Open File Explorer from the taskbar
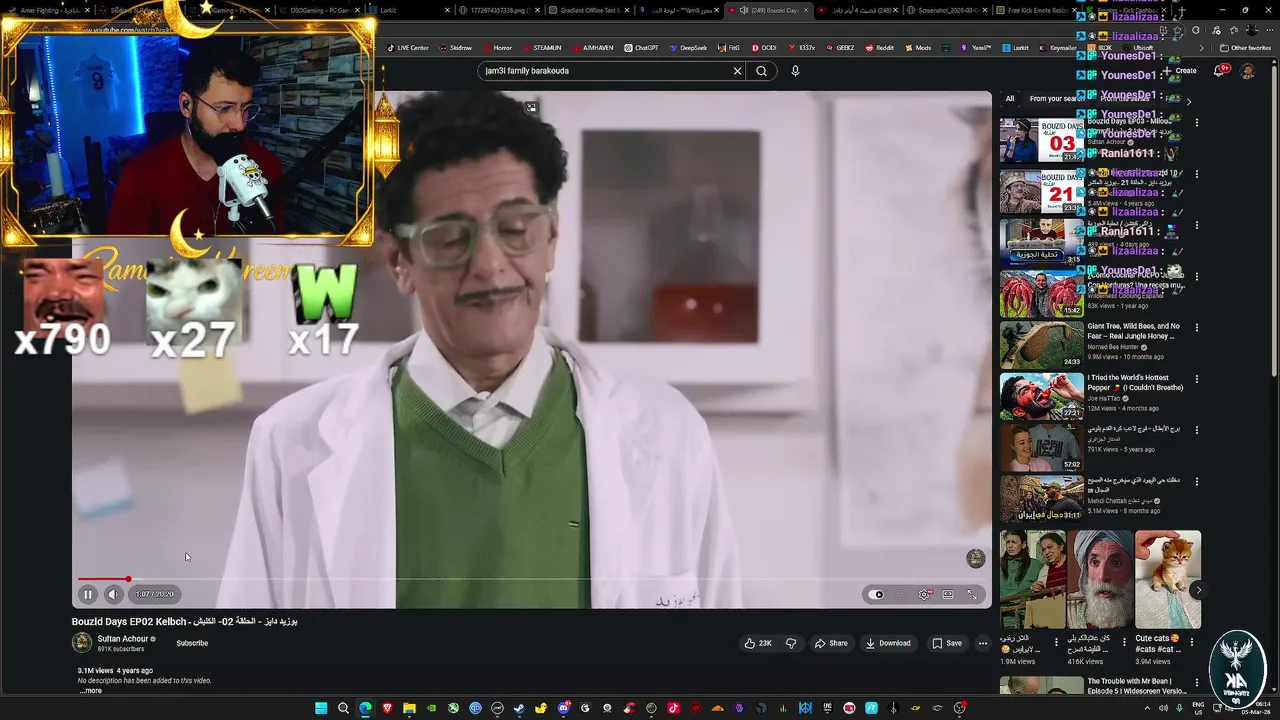Image resolution: width=1280 pixels, height=720 pixels. (x=409, y=708)
